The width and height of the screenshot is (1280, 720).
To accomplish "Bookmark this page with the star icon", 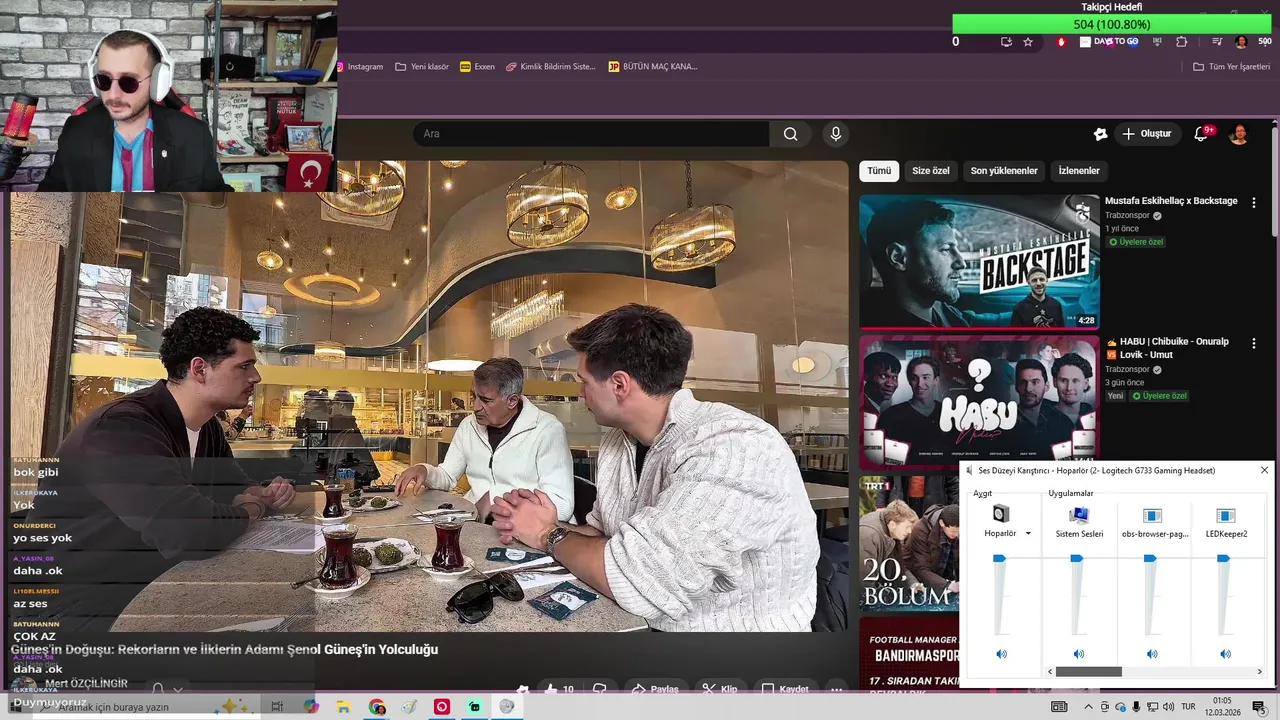I will (1028, 42).
